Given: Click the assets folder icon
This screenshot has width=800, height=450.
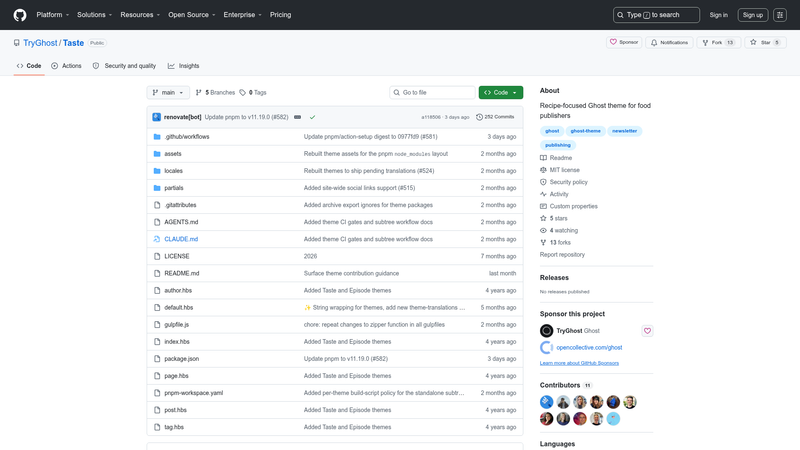Looking at the screenshot, I should pyautogui.click(x=157, y=154).
